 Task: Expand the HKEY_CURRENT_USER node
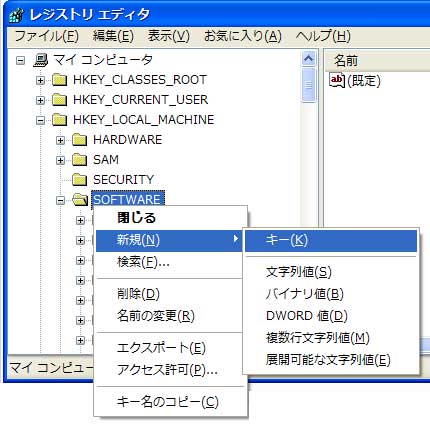click(40, 100)
